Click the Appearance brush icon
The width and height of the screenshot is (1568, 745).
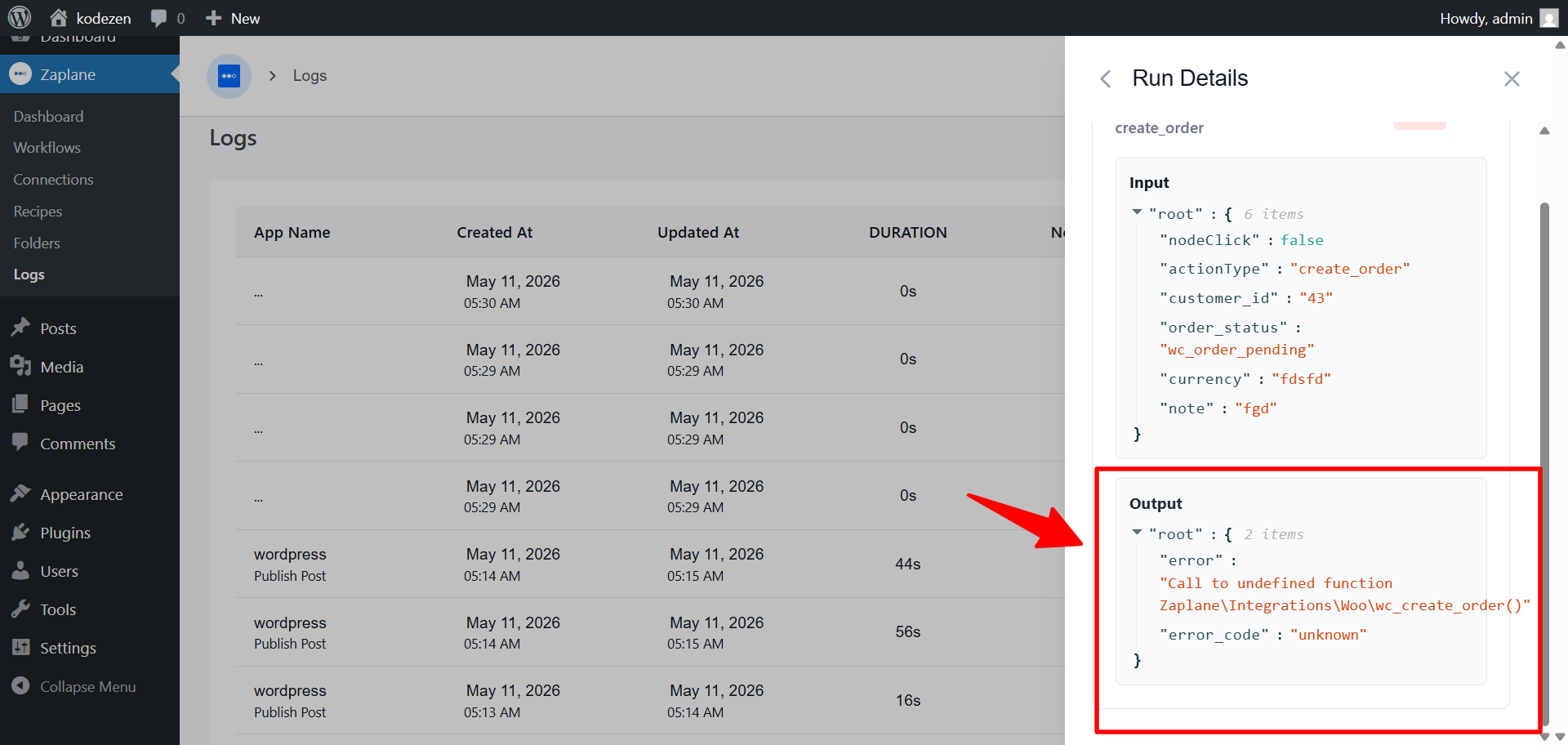(x=20, y=493)
